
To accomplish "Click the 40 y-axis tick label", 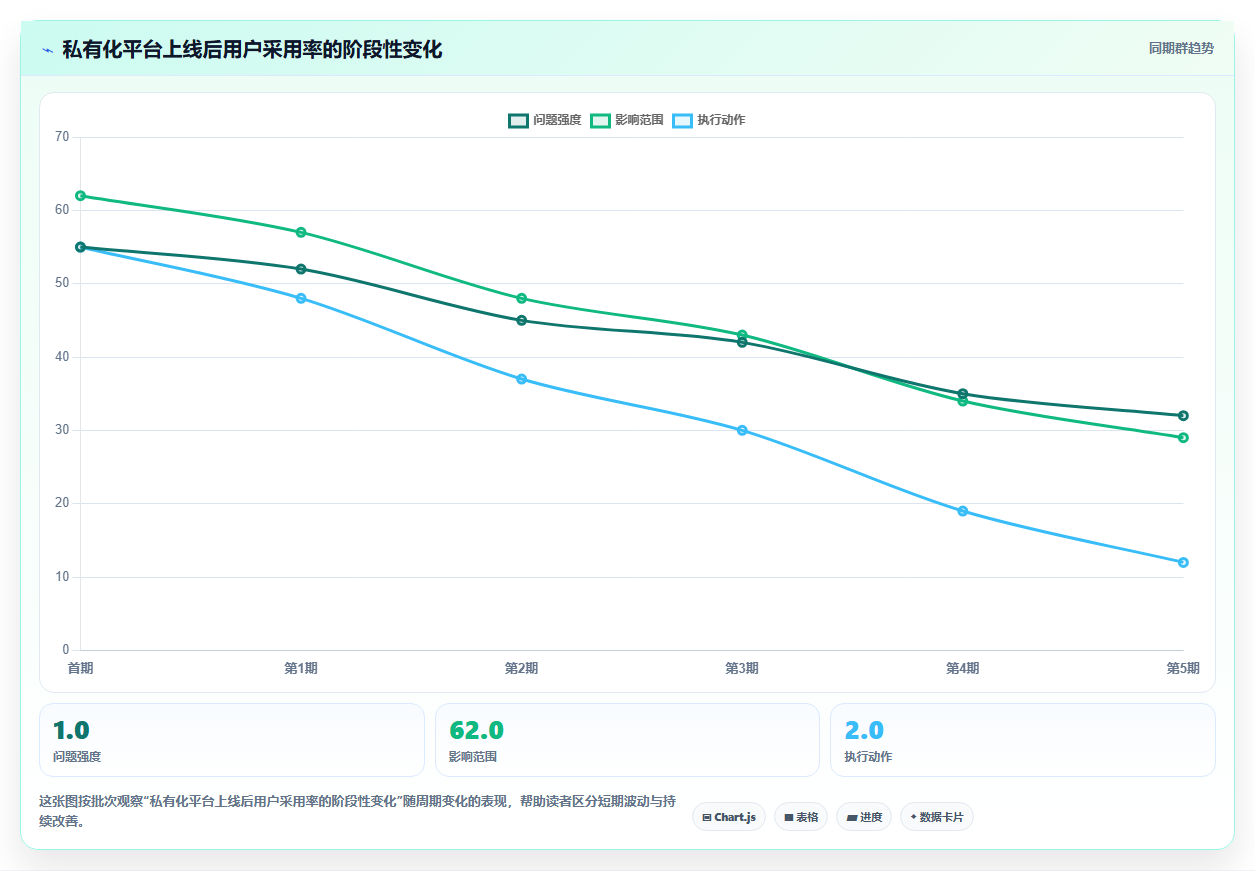I will (x=62, y=357).
